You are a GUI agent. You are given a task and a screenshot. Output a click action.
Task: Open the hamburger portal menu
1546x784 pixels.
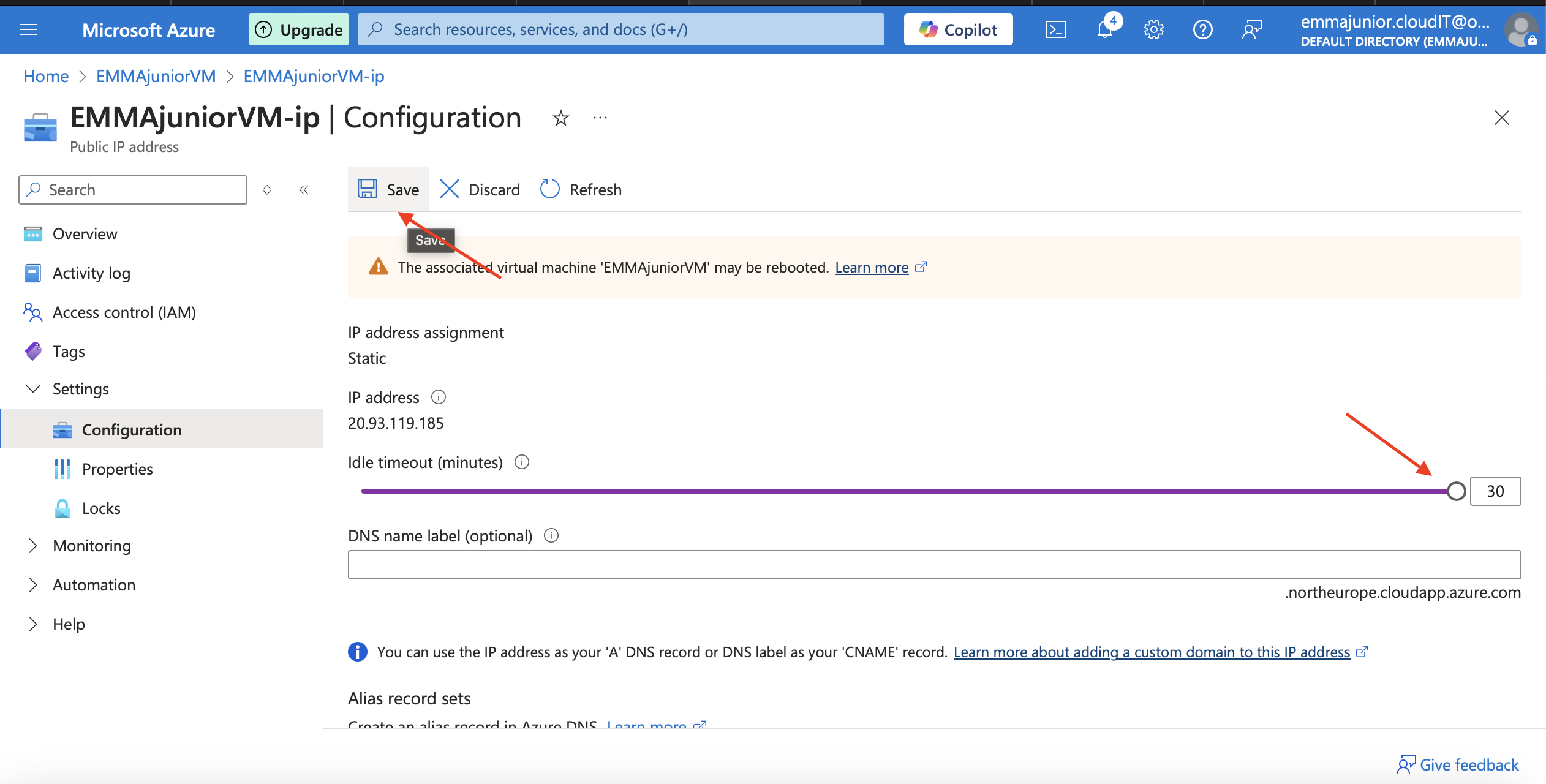(x=28, y=29)
